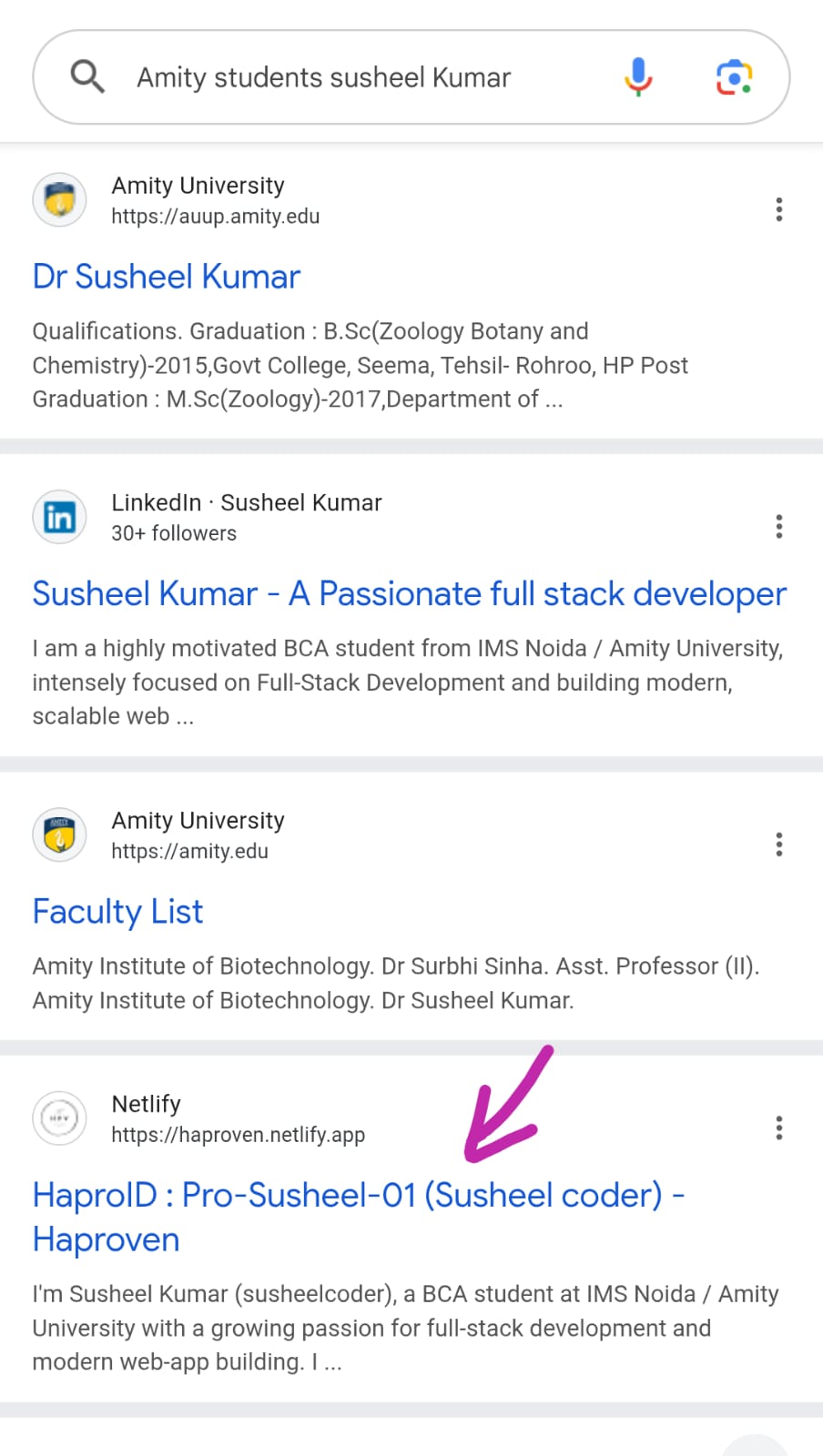This screenshot has width=823, height=1456.
Task: Open more options for Netlify Haproven result
Action: [x=778, y=1128]
